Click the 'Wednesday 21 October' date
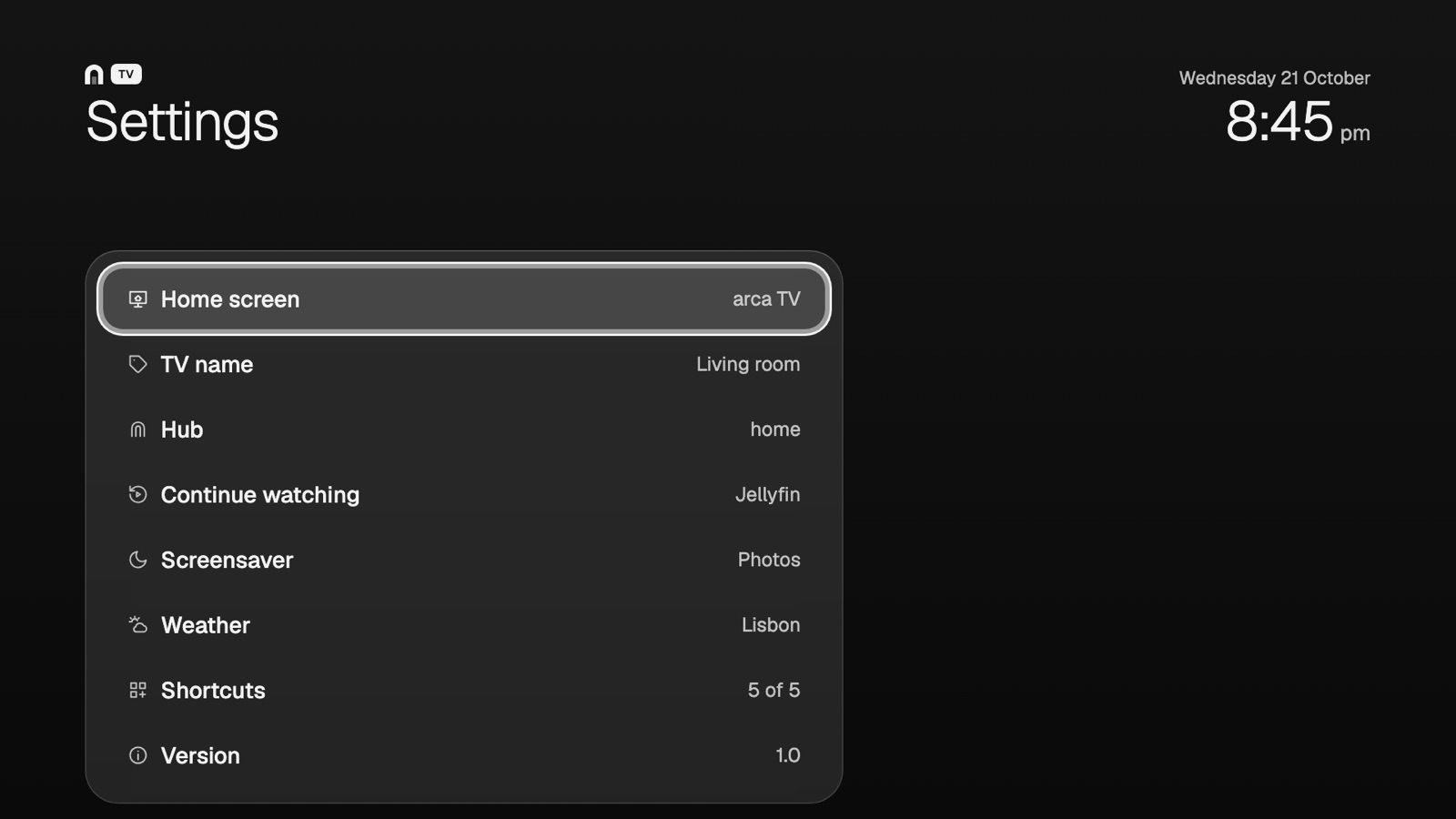This screenshot has width=1456, height=819. pos(1274,78)
